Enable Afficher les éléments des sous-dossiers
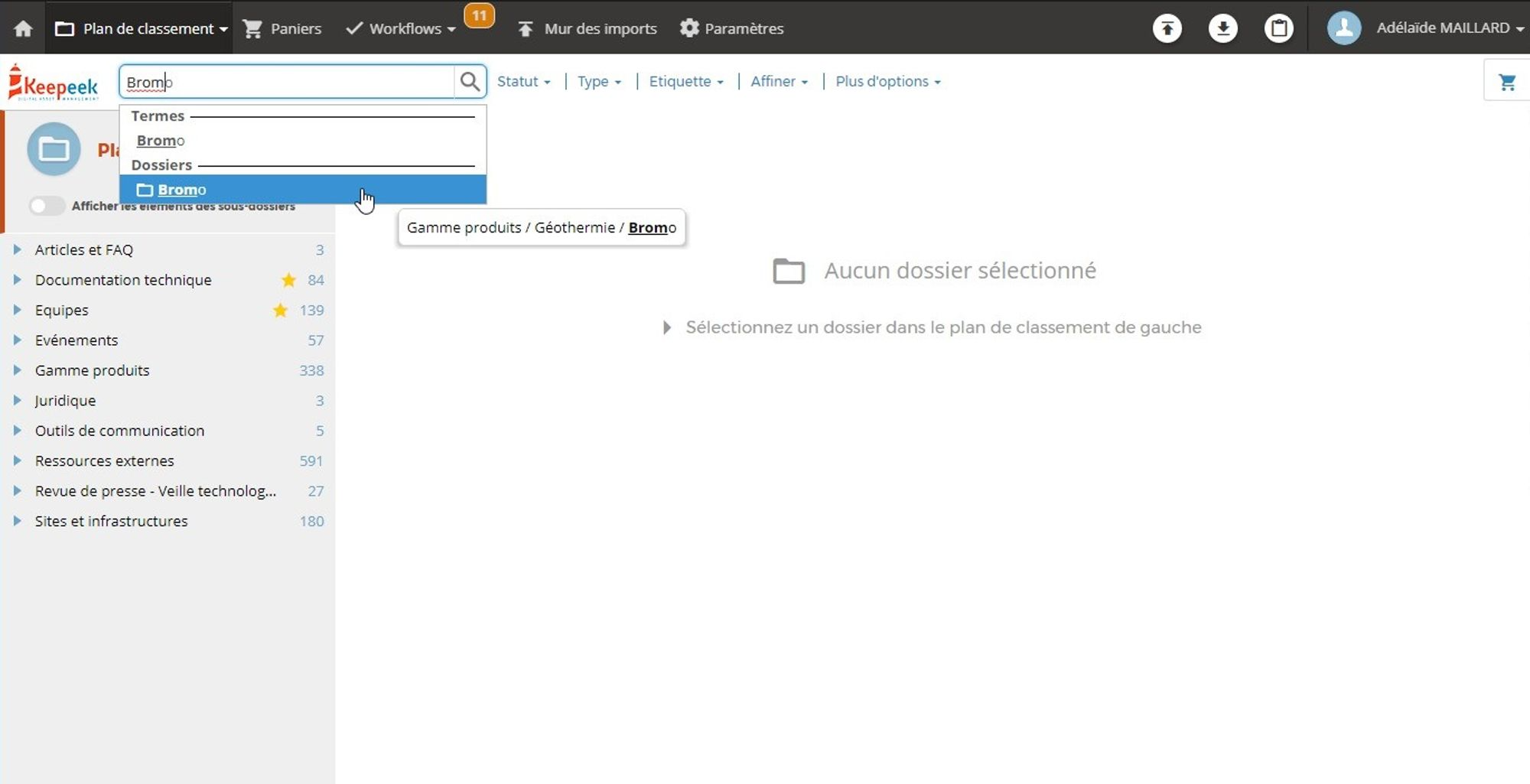1530x784 pixels. (x=47, y=206)
